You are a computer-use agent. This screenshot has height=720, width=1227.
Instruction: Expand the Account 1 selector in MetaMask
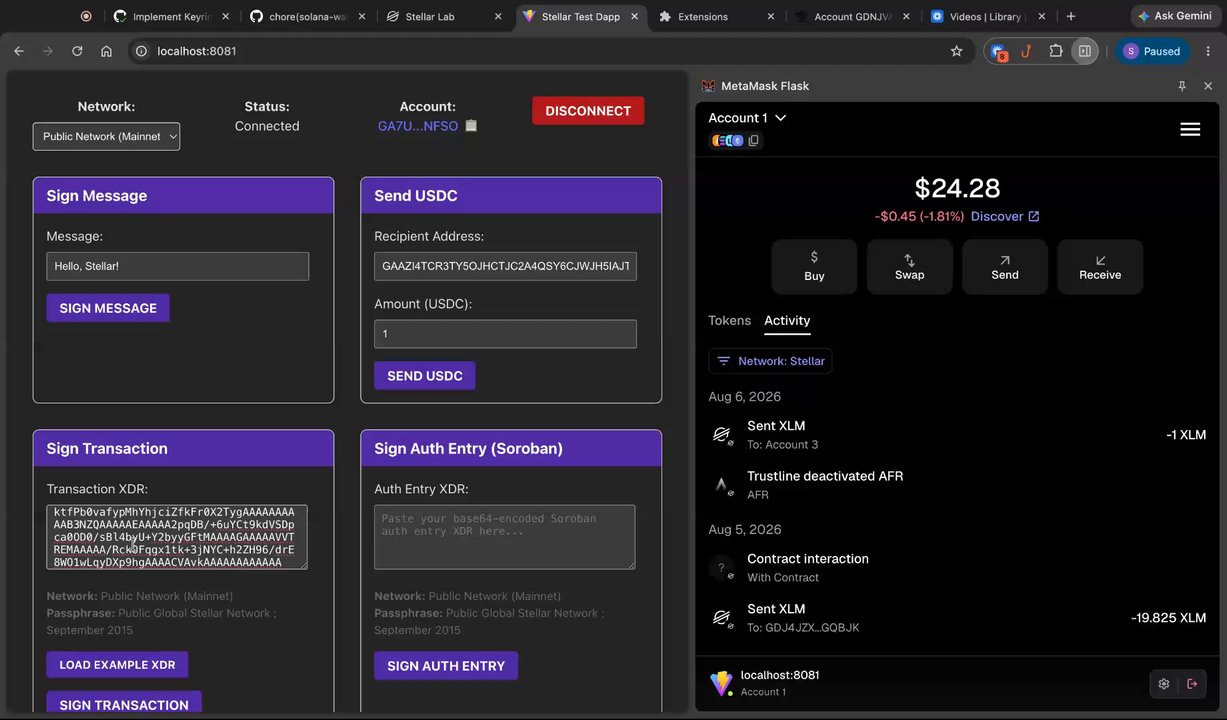747,118
